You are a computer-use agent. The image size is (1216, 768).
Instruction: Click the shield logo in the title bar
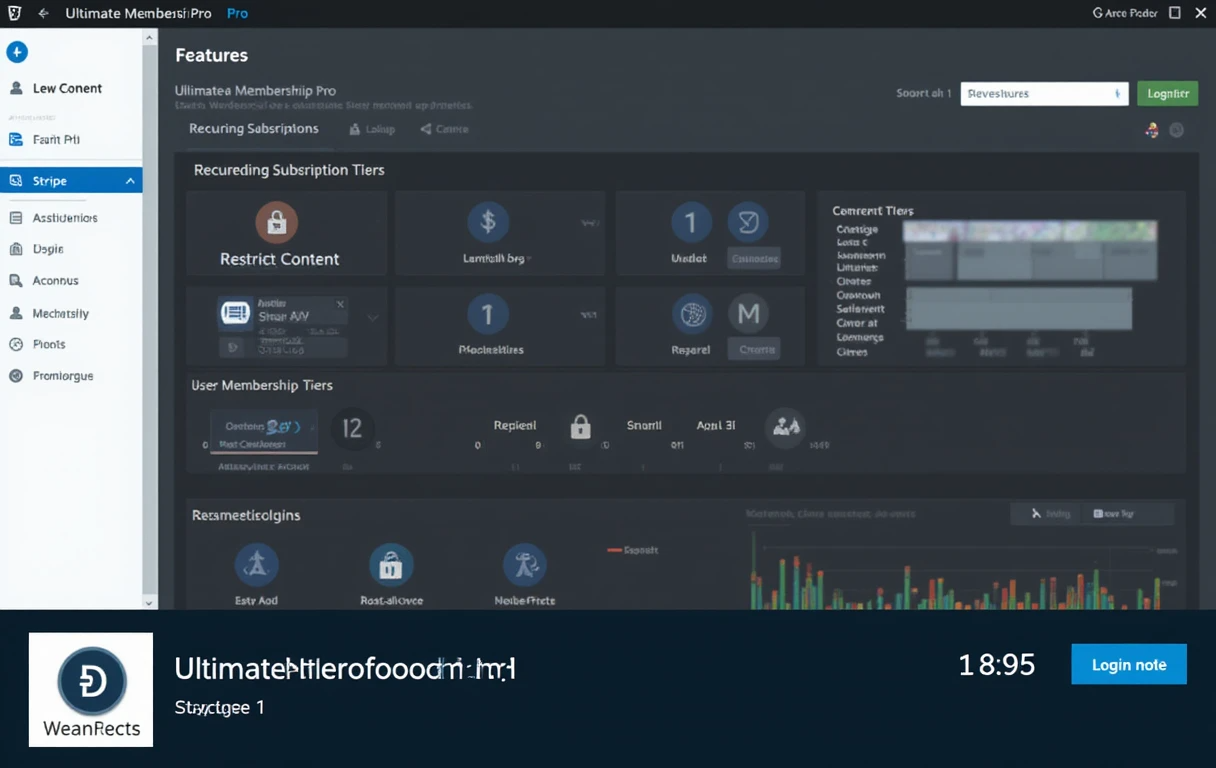15,14
